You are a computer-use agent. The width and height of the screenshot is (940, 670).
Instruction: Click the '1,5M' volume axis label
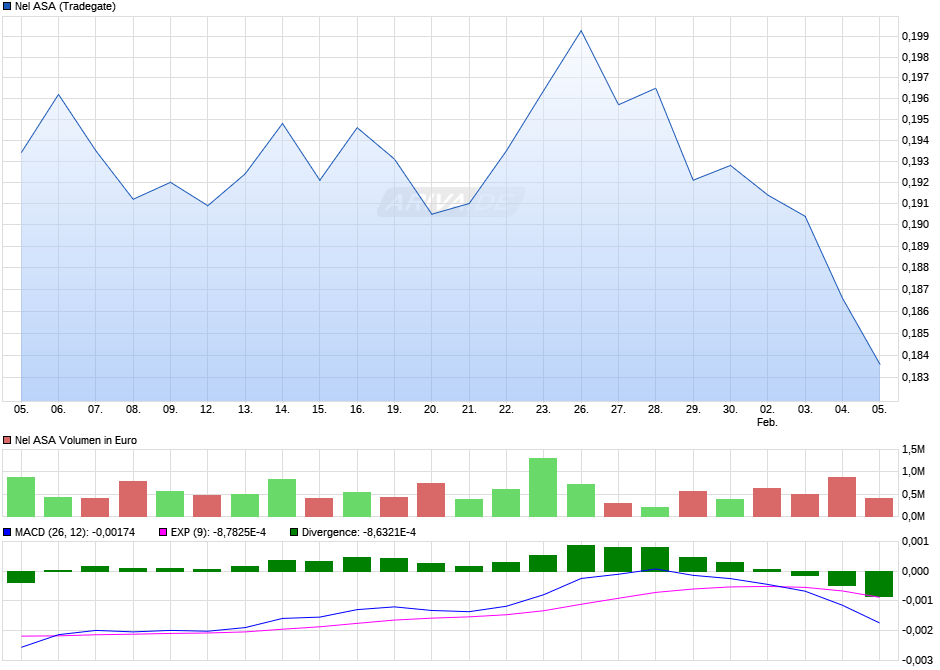point(914,449)
